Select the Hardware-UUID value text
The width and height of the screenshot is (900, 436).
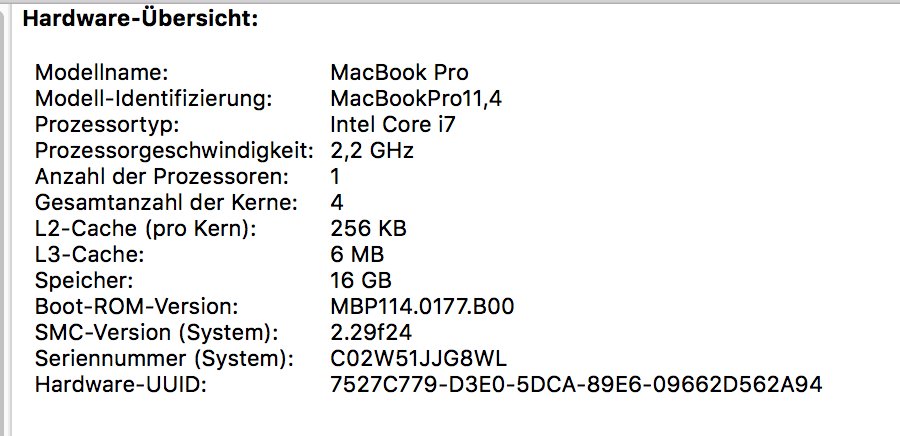pyautogui.click(x=576, y=384)
